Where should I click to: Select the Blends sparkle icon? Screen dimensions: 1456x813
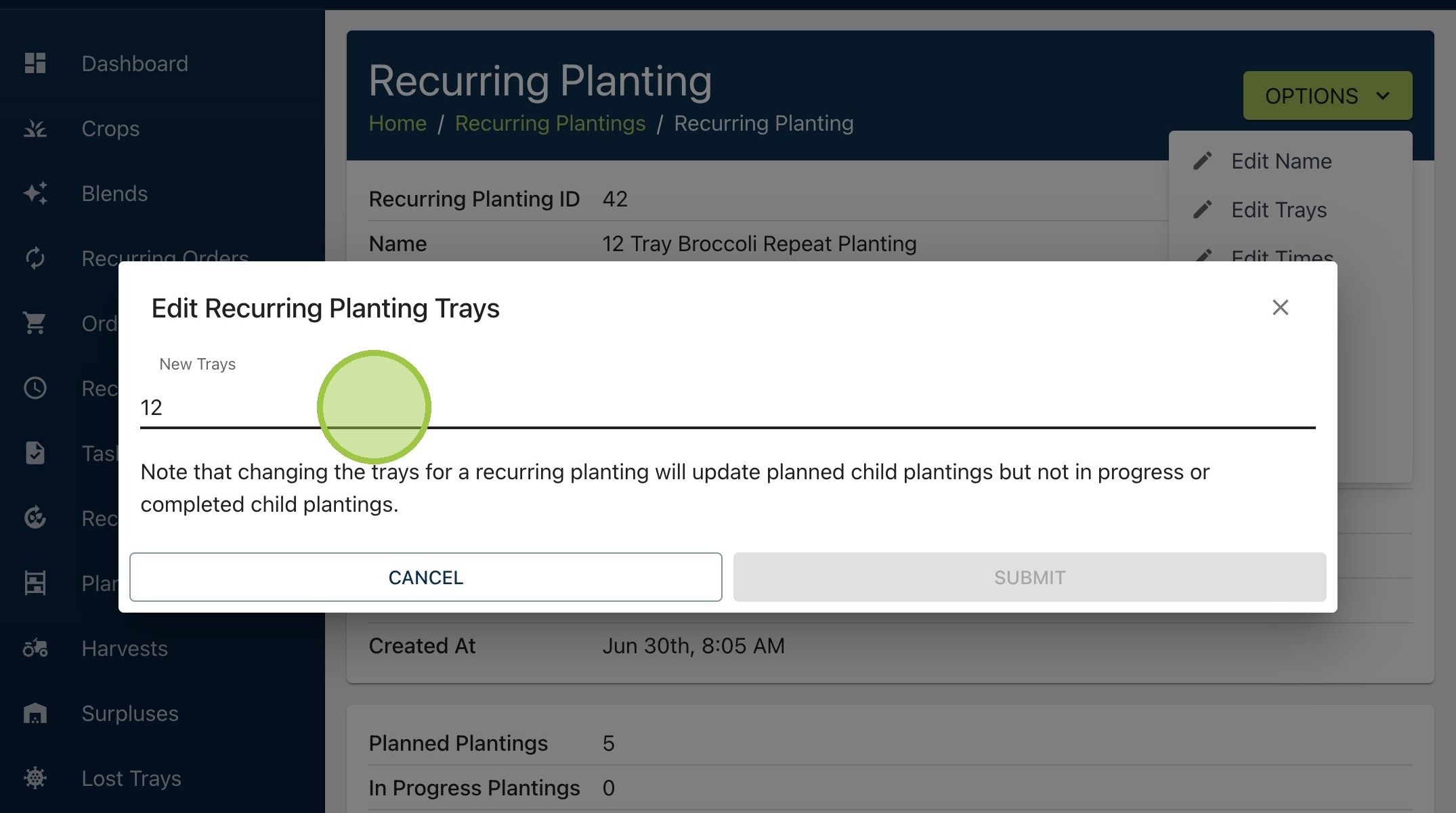(x=35, y=193)
